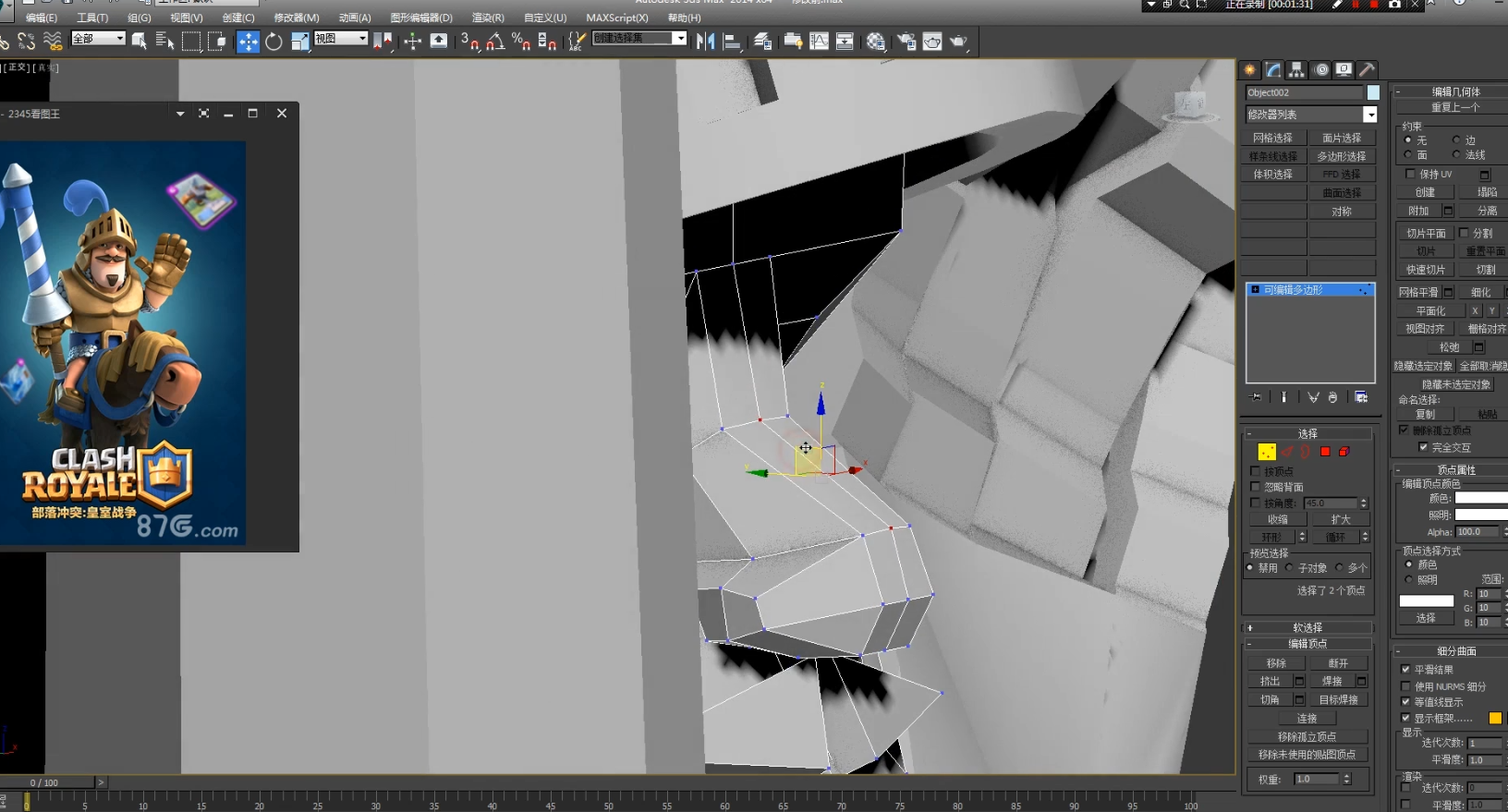Activate the Select and Scale tool

(x=300, y=42)
